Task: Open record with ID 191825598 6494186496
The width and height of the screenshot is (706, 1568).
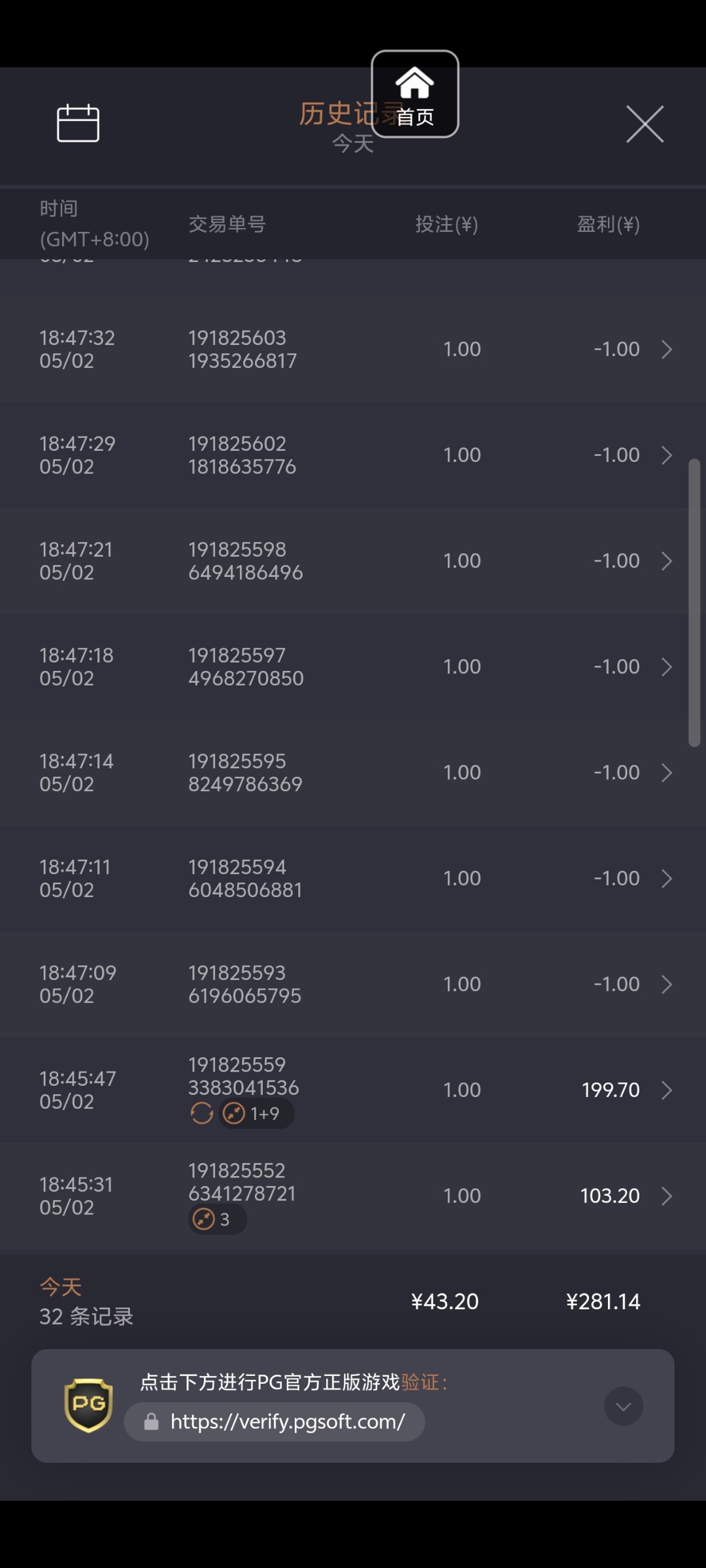Action: click(x=245, y=561)
